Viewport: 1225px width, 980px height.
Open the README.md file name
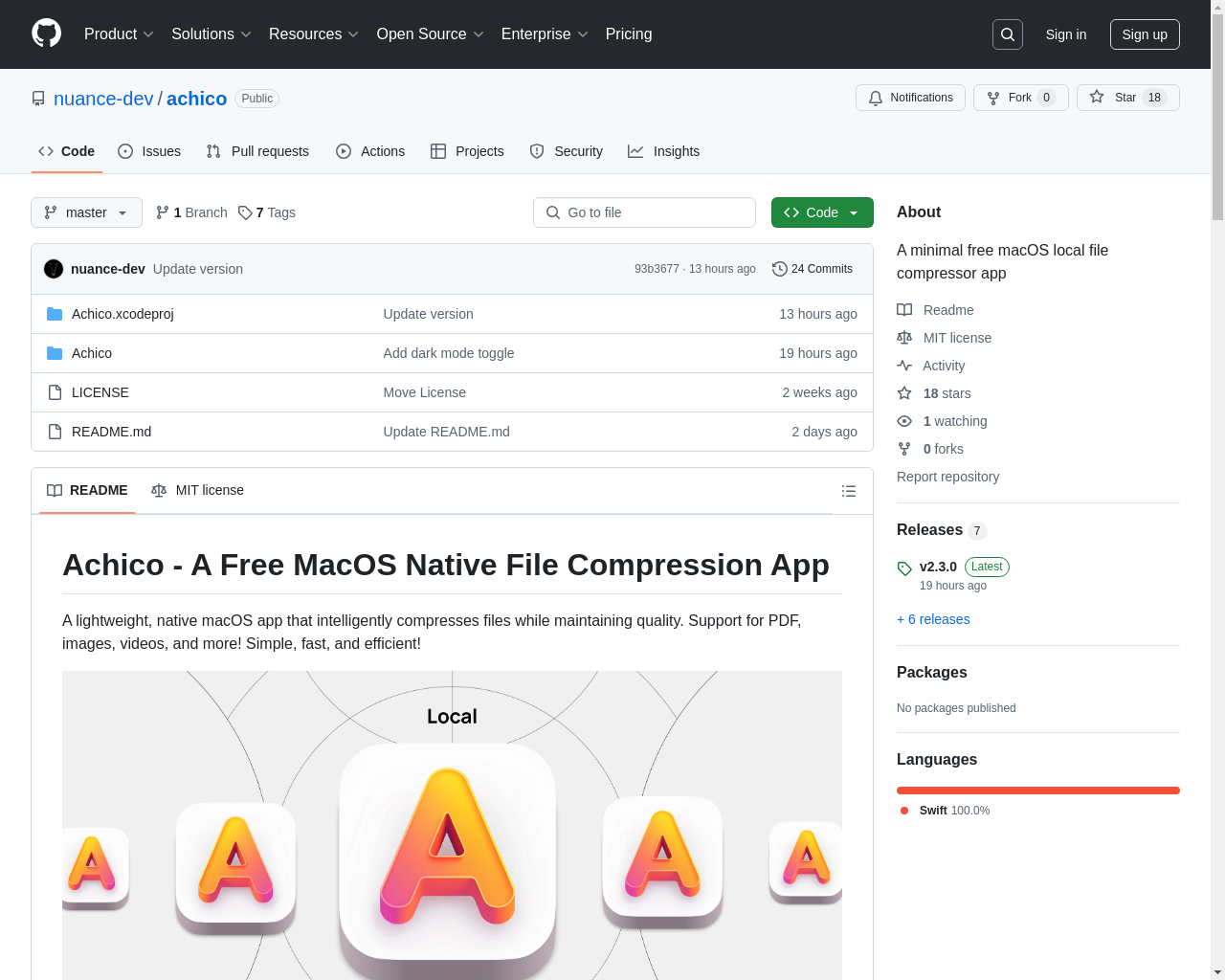(x=111, y=432)
